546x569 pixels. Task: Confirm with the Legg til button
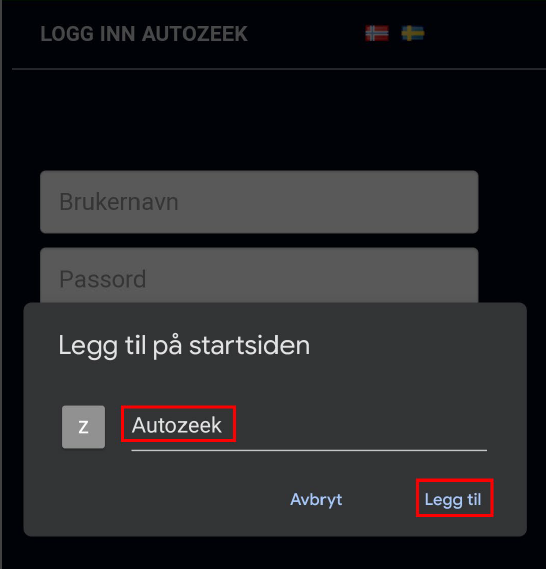coord(453,499)
